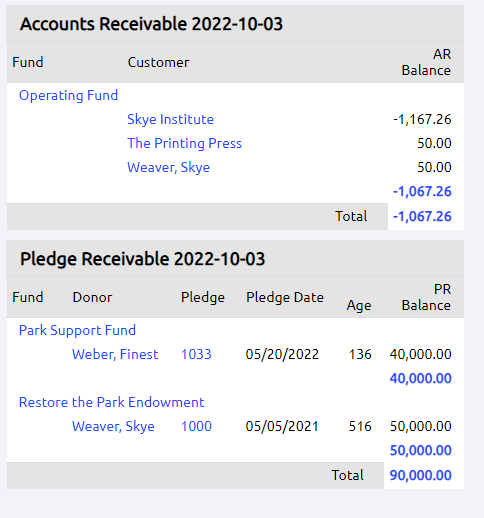Select age value 136
The image size is (484, 518).
click(x=360, y=355)
